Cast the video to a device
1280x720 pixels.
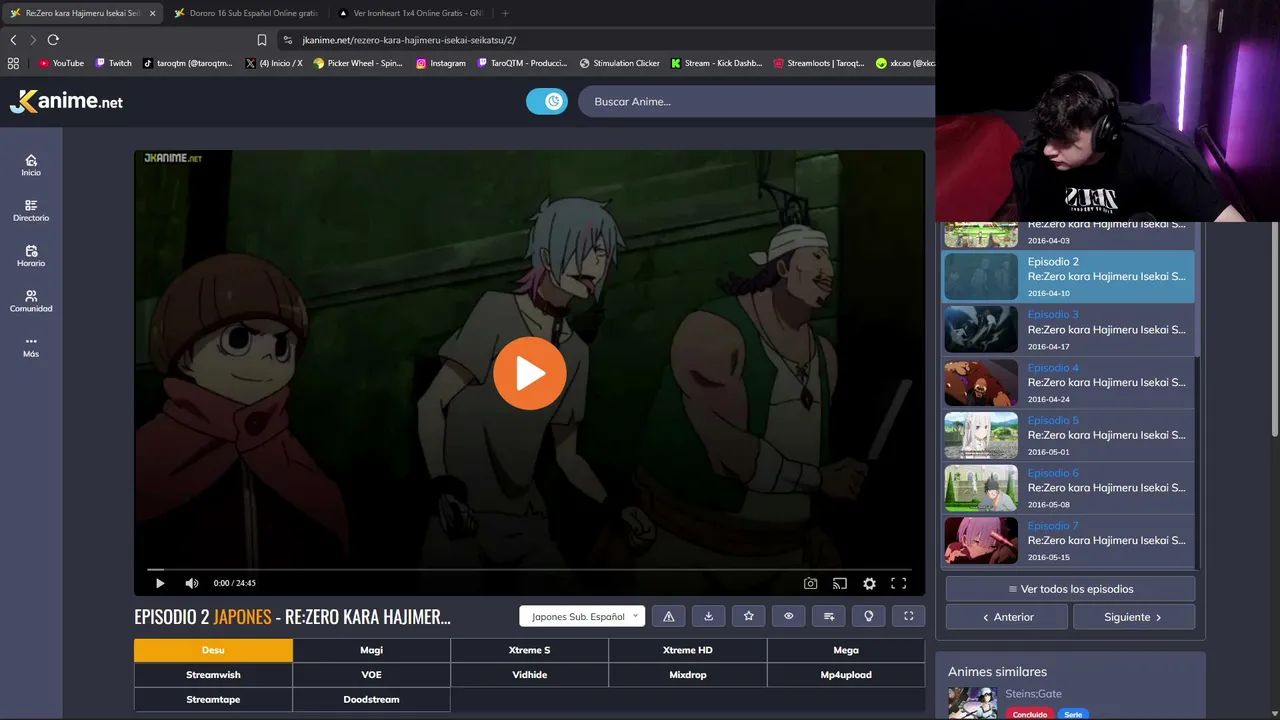840,583
